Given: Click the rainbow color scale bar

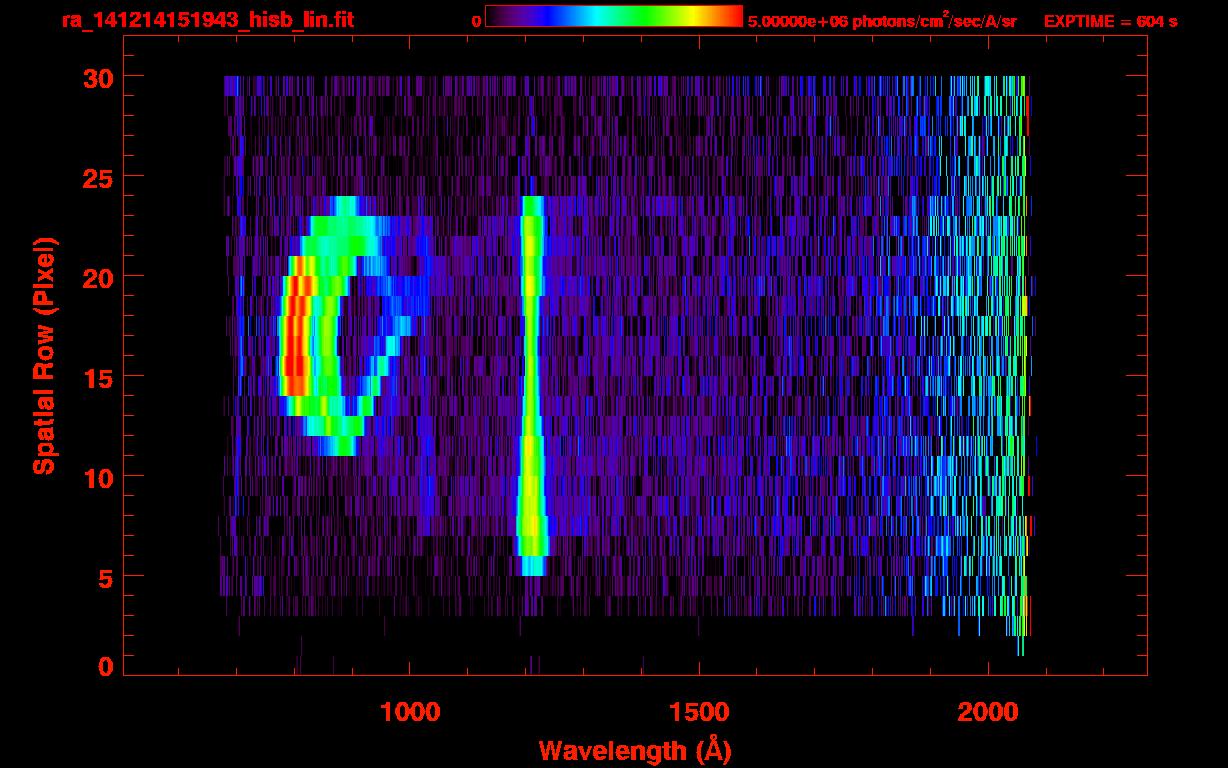Looking at the screenshot, I should [x=614, y=17].
